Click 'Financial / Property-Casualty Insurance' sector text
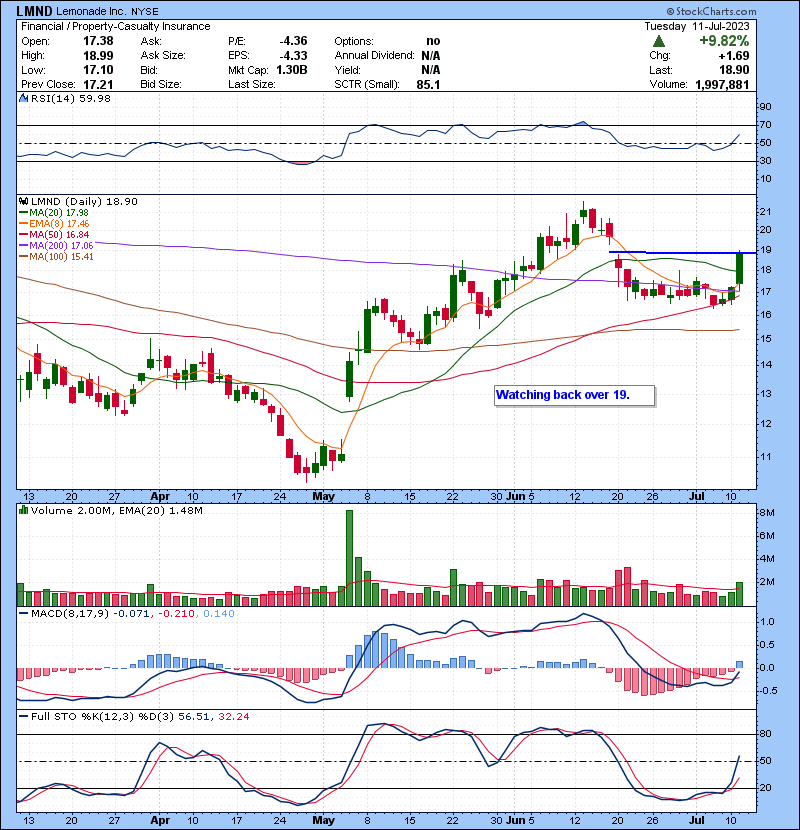 point(115,26)
